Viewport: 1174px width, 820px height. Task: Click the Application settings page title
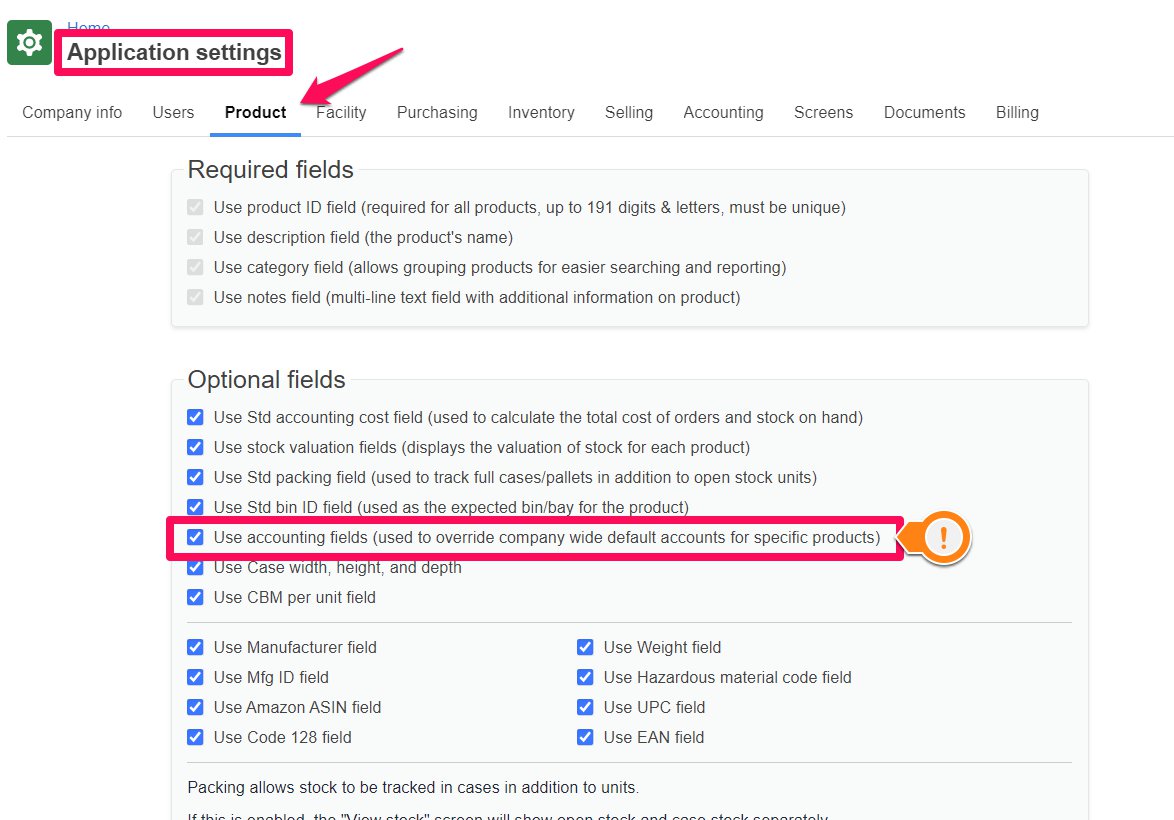tap(174, 52)
